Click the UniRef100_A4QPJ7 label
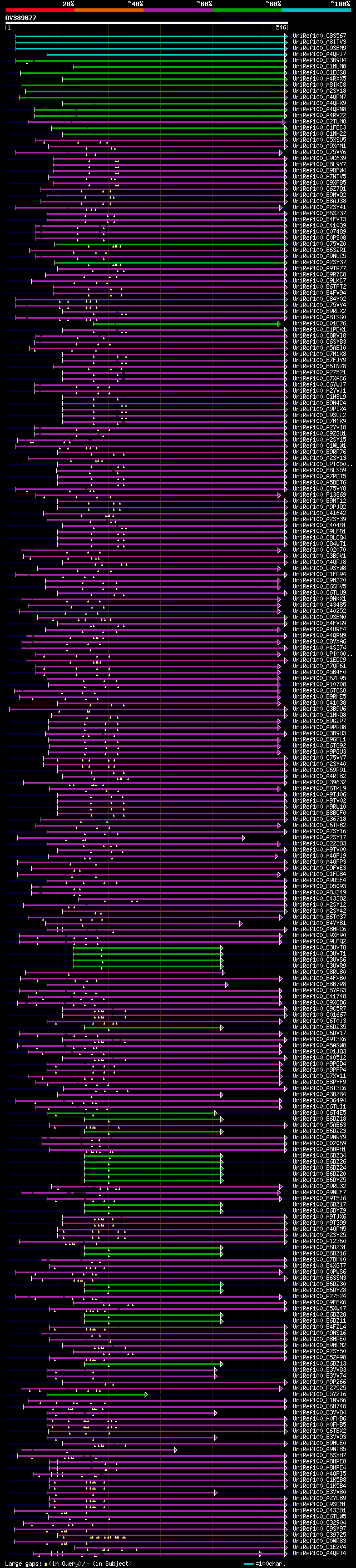Image resolution: width=356 pixels, height=1568 pixels. 319,54
